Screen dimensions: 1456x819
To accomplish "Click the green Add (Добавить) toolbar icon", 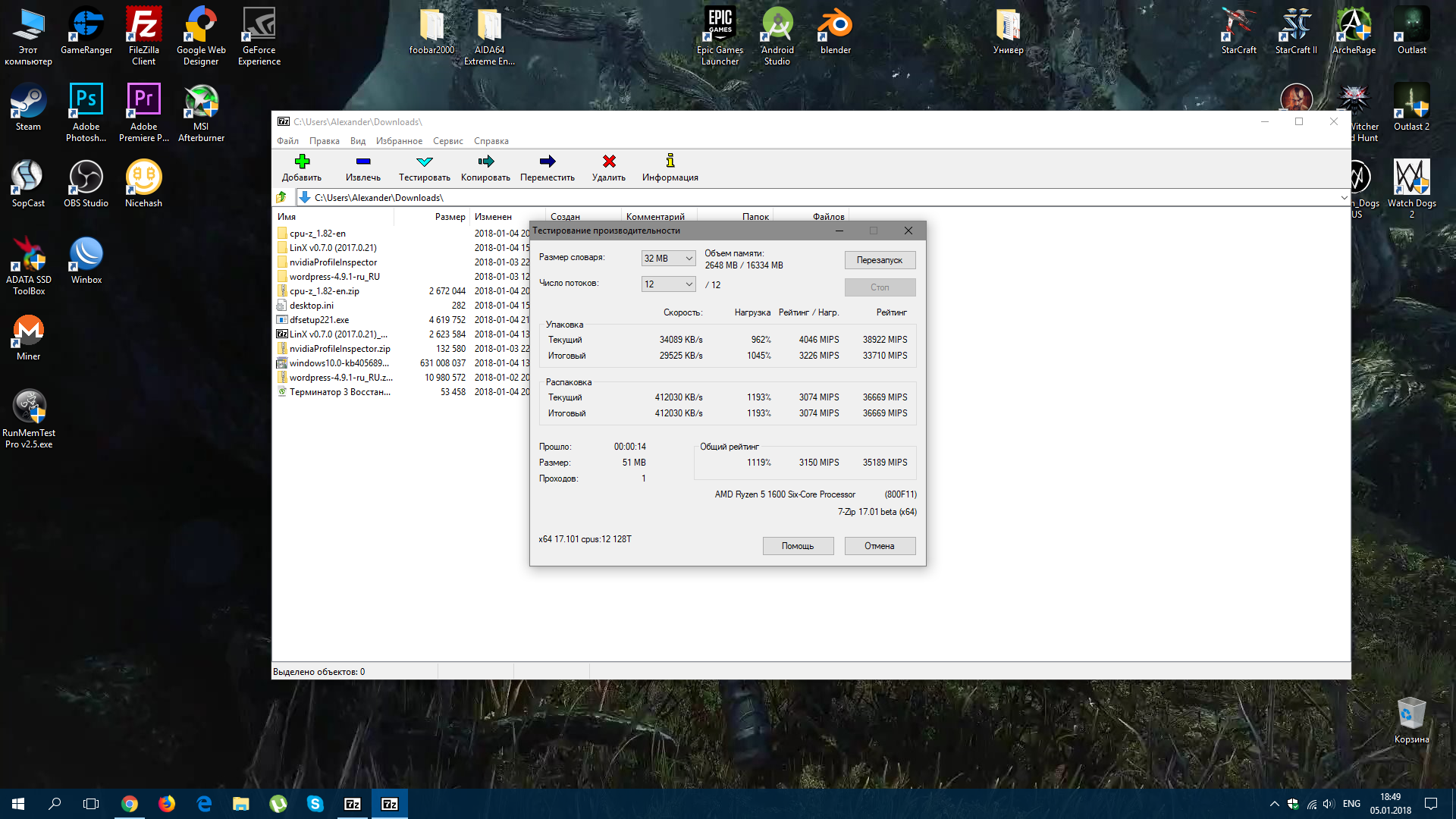I will 302,162.
